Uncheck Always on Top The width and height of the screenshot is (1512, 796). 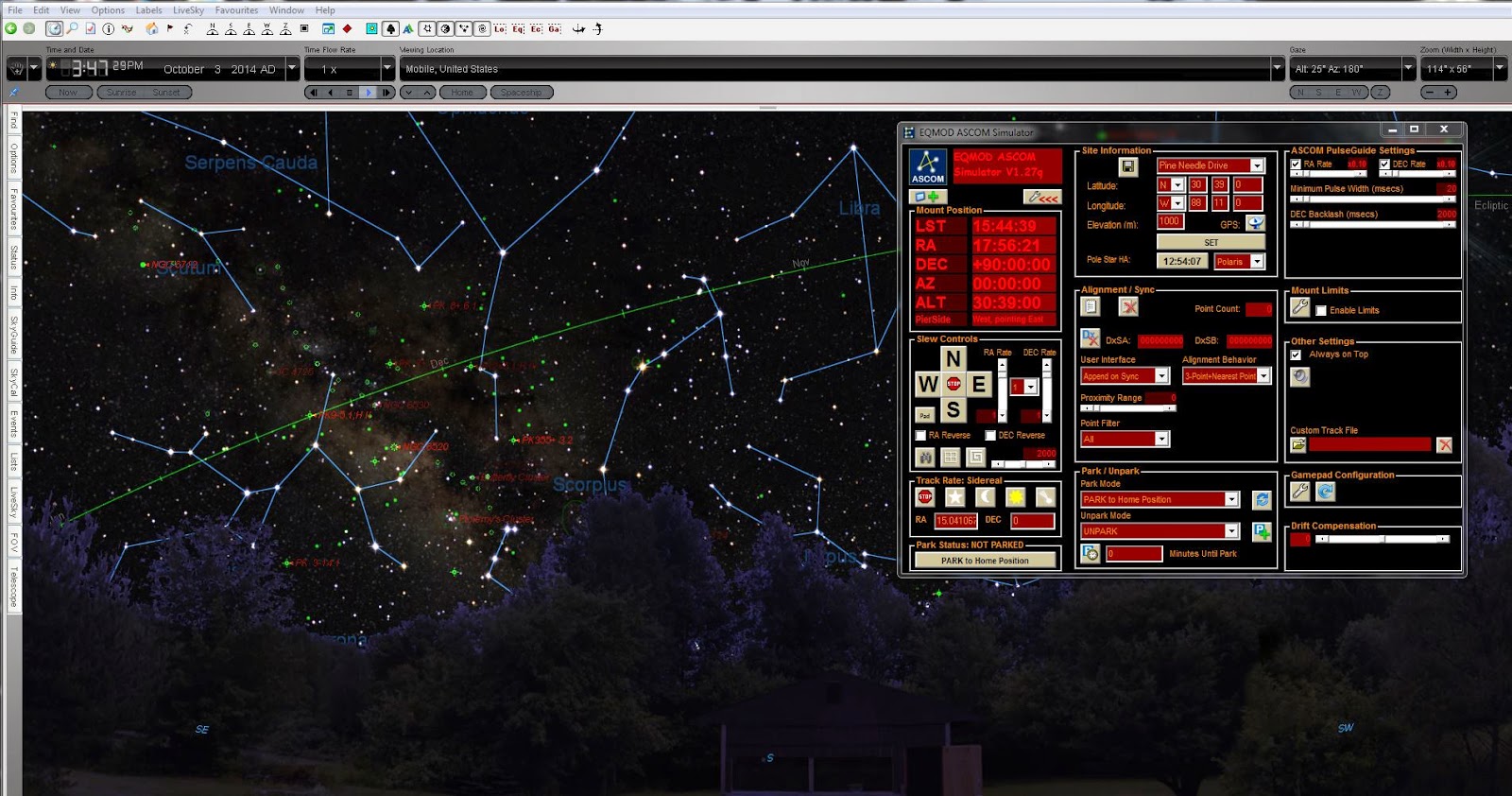click(1296, 355)
